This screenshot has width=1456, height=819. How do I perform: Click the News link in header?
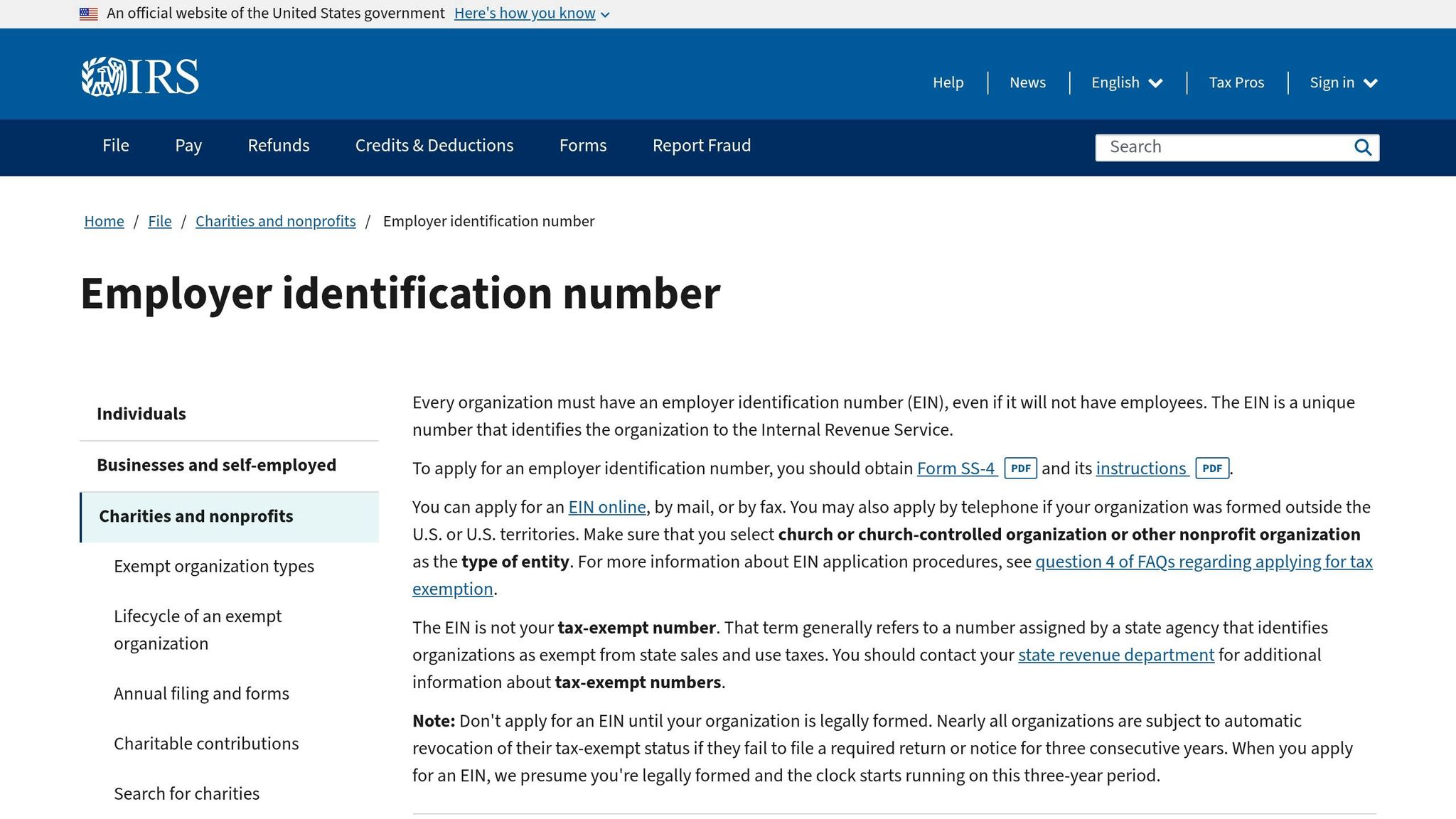pyautogui.click(x=1027, y=82)
